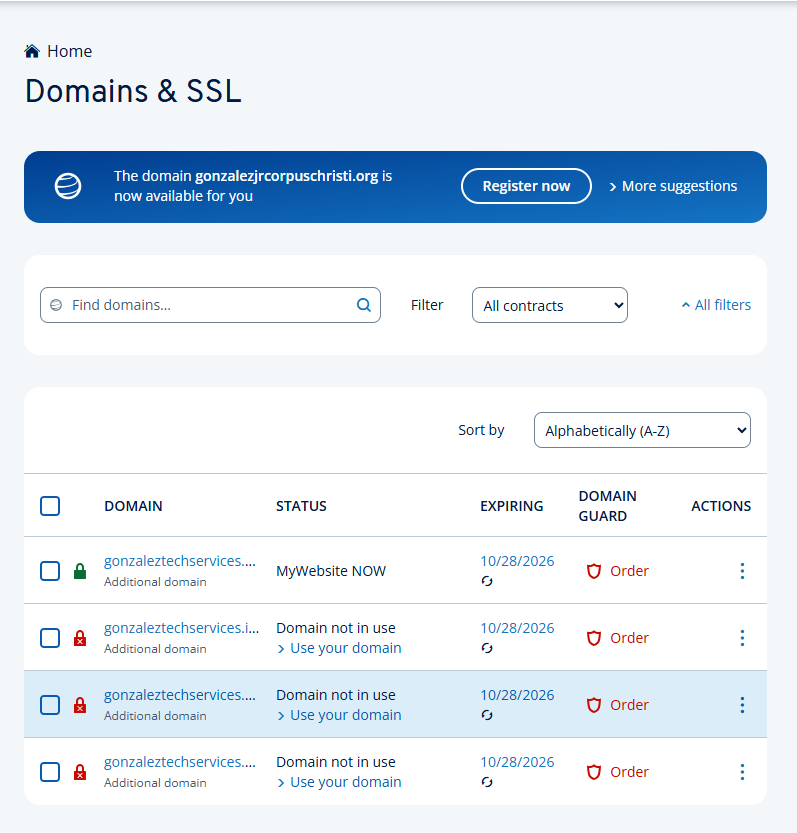Toggle the select-all checkbox in table header
797x833 pixels.
pyautogui.click(x=50, y=506)
